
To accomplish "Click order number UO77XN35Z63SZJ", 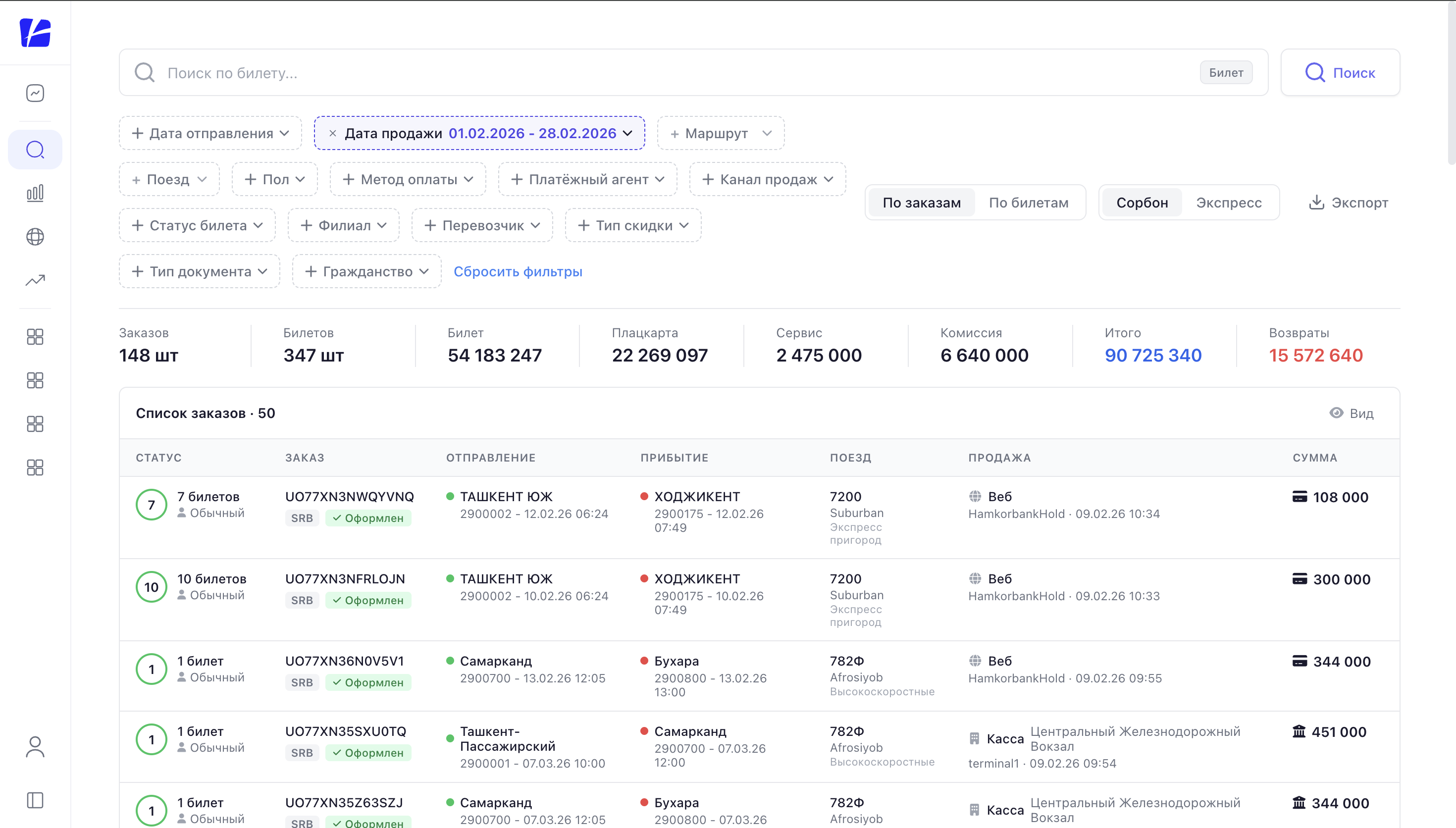I will point(343,802).
